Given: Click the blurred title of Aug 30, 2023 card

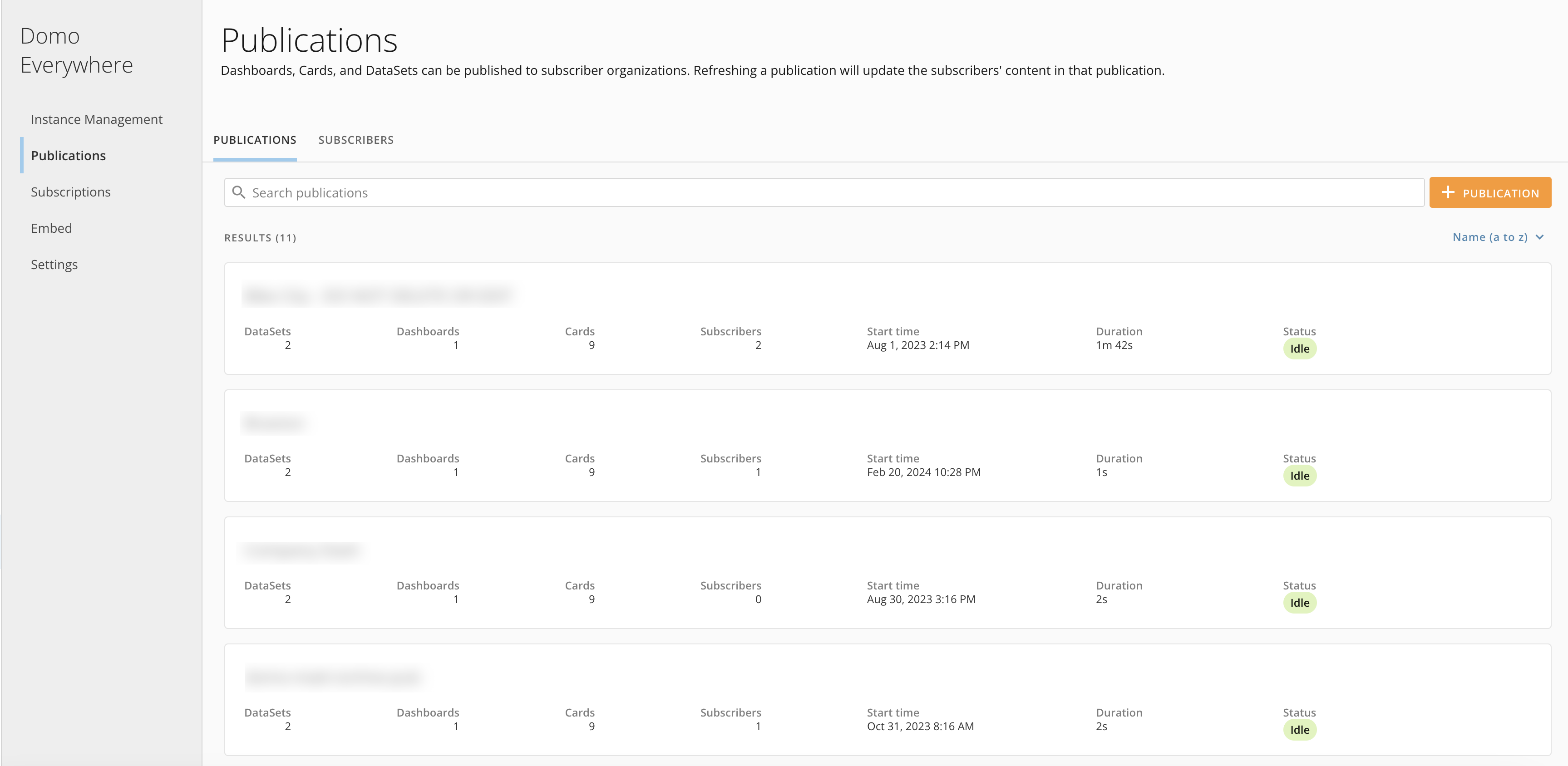Looking at the screenshot, I should (x=302, y=550).
